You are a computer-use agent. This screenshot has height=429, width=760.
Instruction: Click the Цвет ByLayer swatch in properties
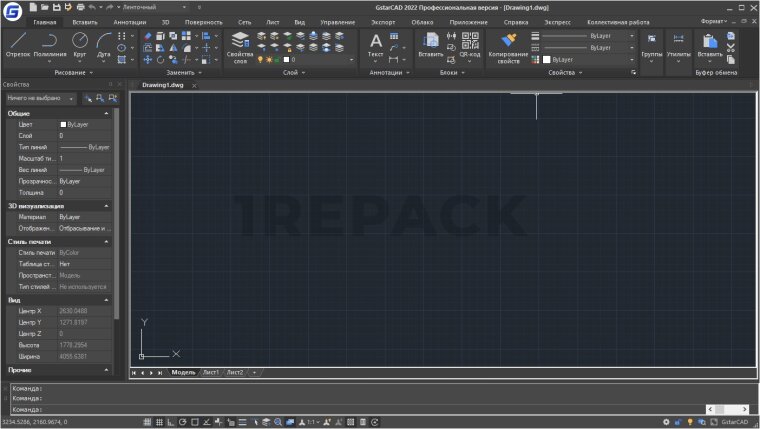pos(63,124)
